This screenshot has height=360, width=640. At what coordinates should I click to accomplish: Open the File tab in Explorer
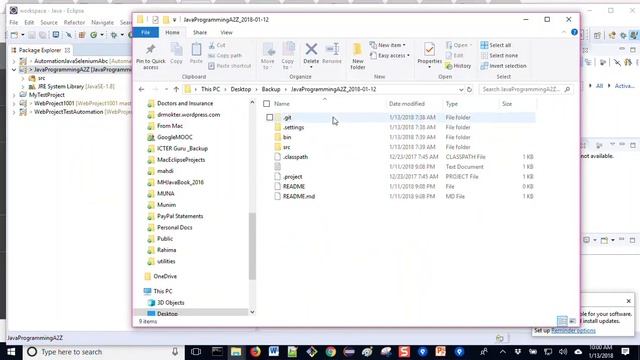146,32
